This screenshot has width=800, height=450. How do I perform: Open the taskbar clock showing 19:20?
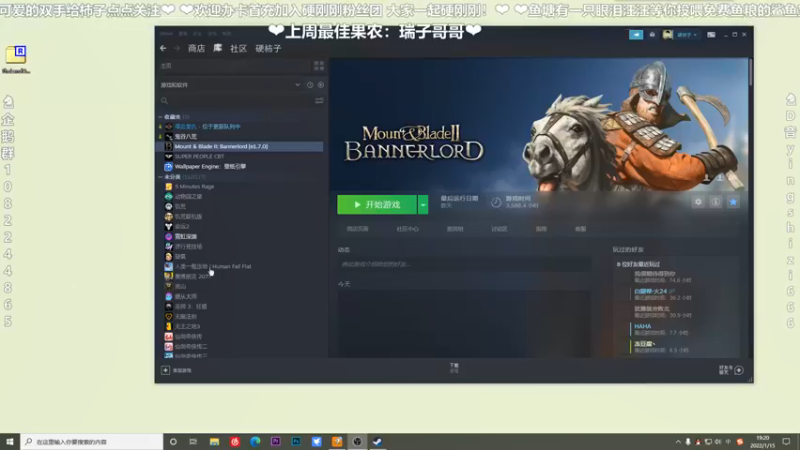click(764, 441)
